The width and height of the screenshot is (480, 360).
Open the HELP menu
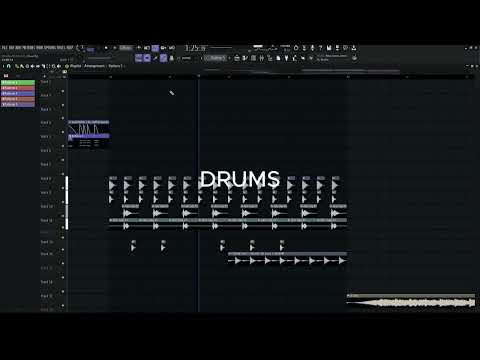[x=69, y=48]
